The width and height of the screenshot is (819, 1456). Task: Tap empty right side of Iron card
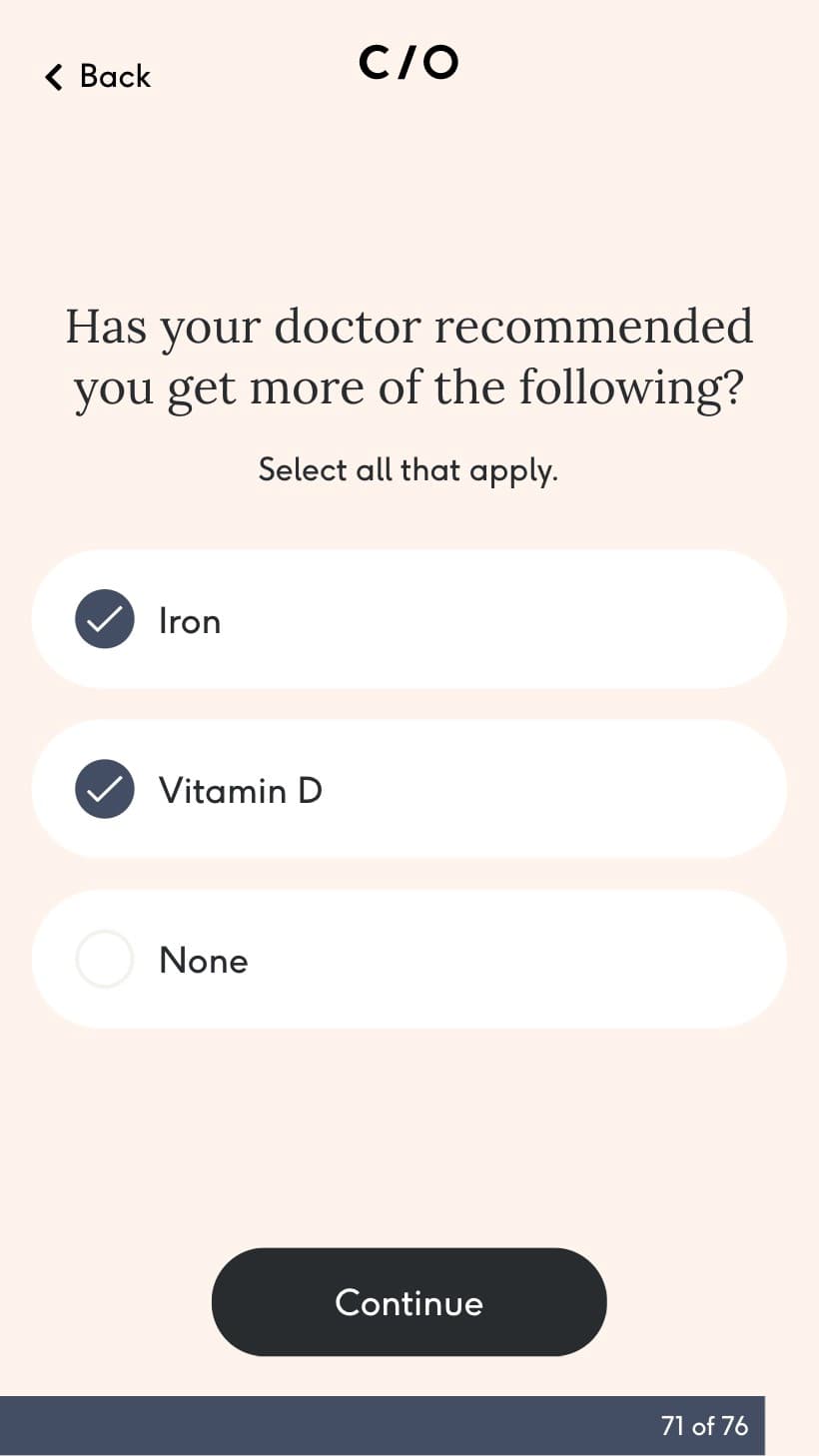599,619
